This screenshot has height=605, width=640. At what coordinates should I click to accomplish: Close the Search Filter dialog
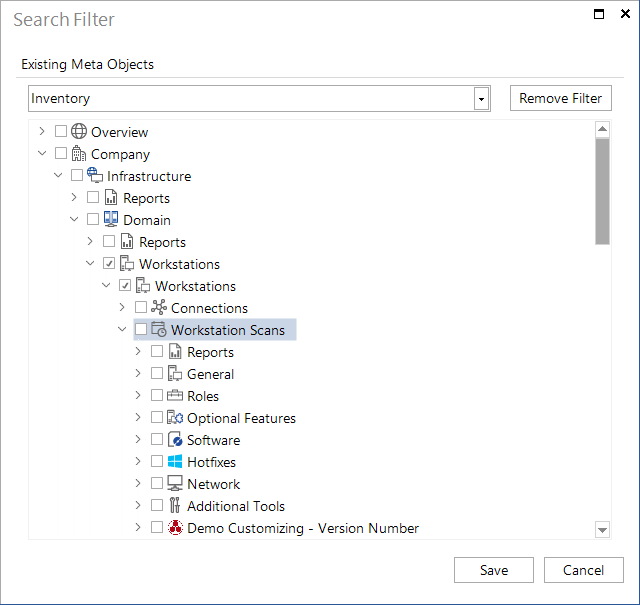(625, 14)
